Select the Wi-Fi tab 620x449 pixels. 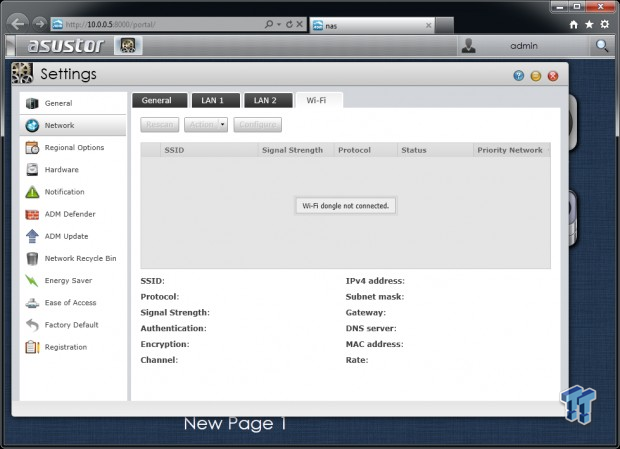(x=319, y=100)
